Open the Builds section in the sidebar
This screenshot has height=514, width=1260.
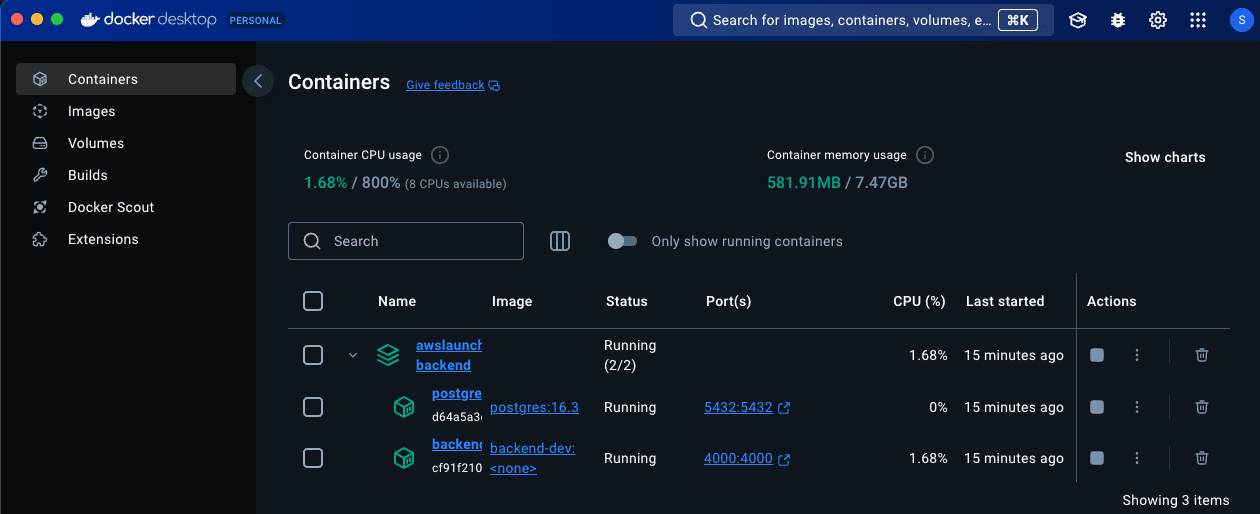pyautogui.click(x=126, y=175)
